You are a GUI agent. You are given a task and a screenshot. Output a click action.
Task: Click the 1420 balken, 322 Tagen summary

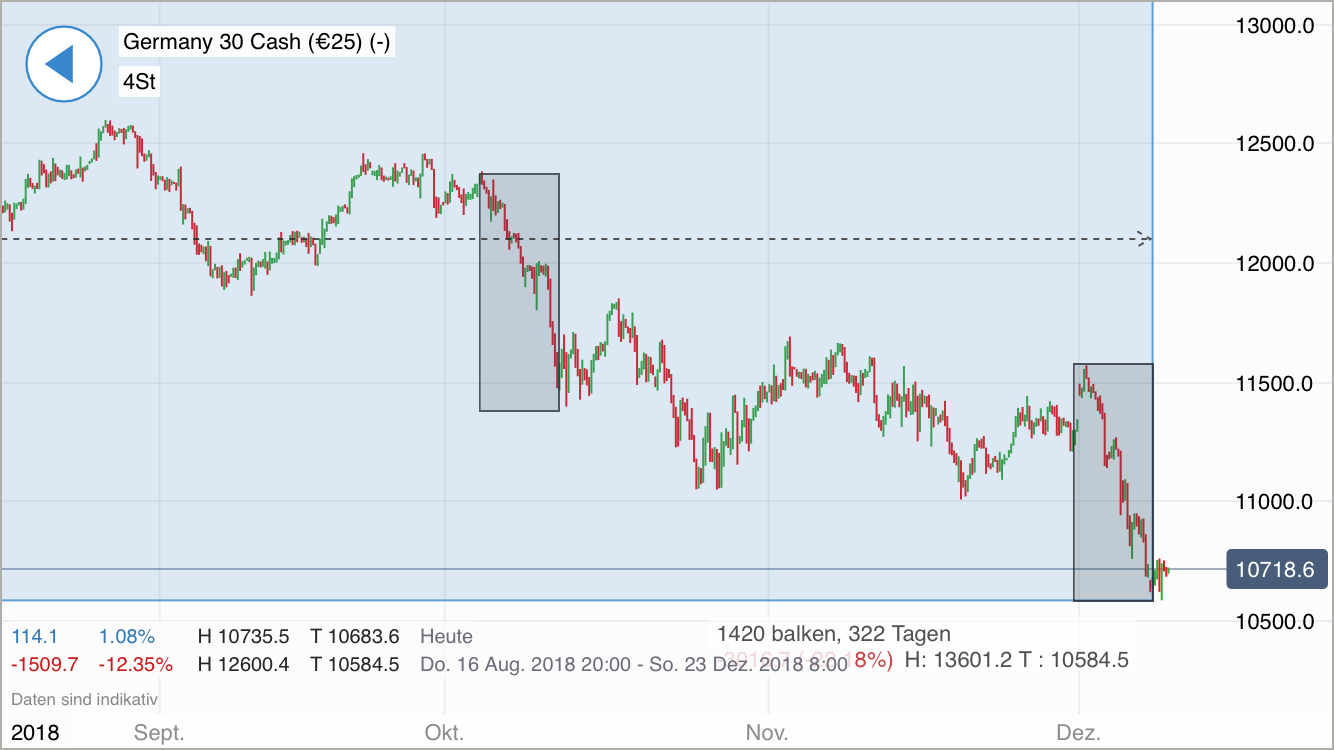pos(834,634)
